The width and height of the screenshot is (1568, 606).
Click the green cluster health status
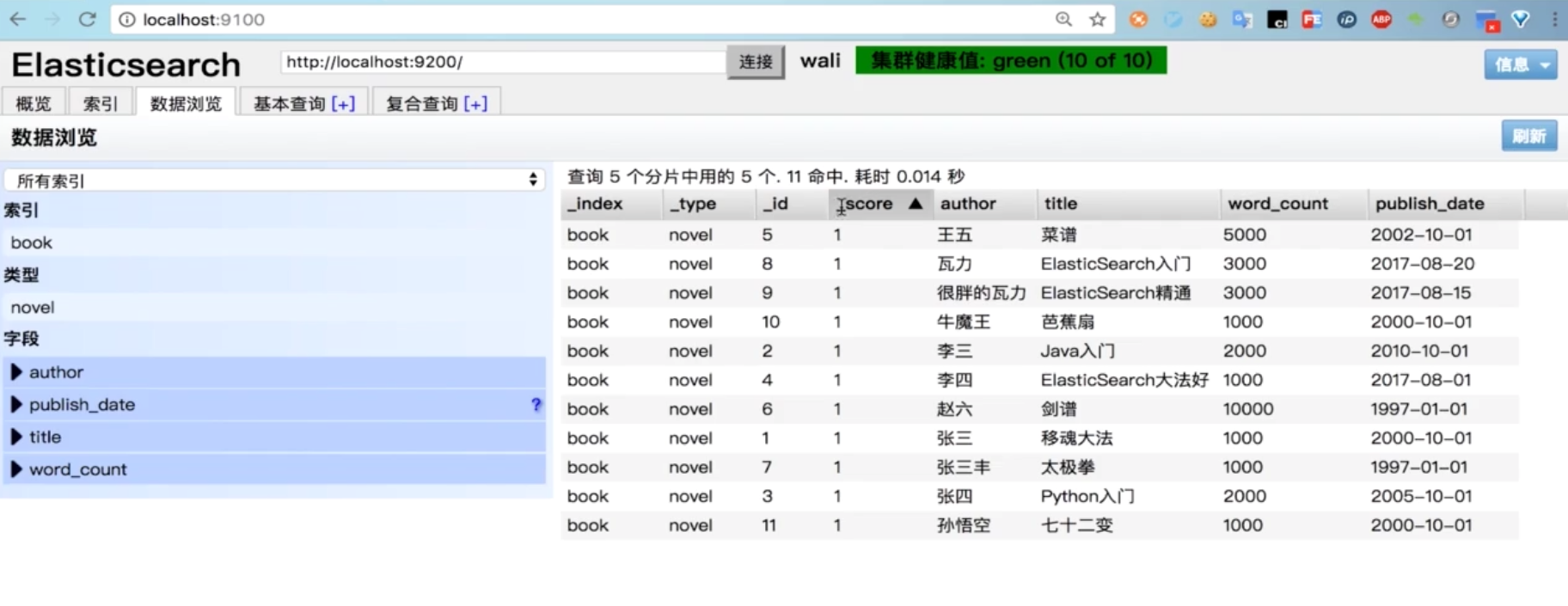(1011, 60)
